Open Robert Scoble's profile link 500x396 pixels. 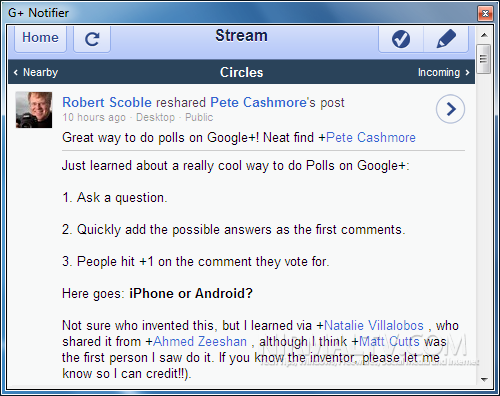tap(107, 102)
